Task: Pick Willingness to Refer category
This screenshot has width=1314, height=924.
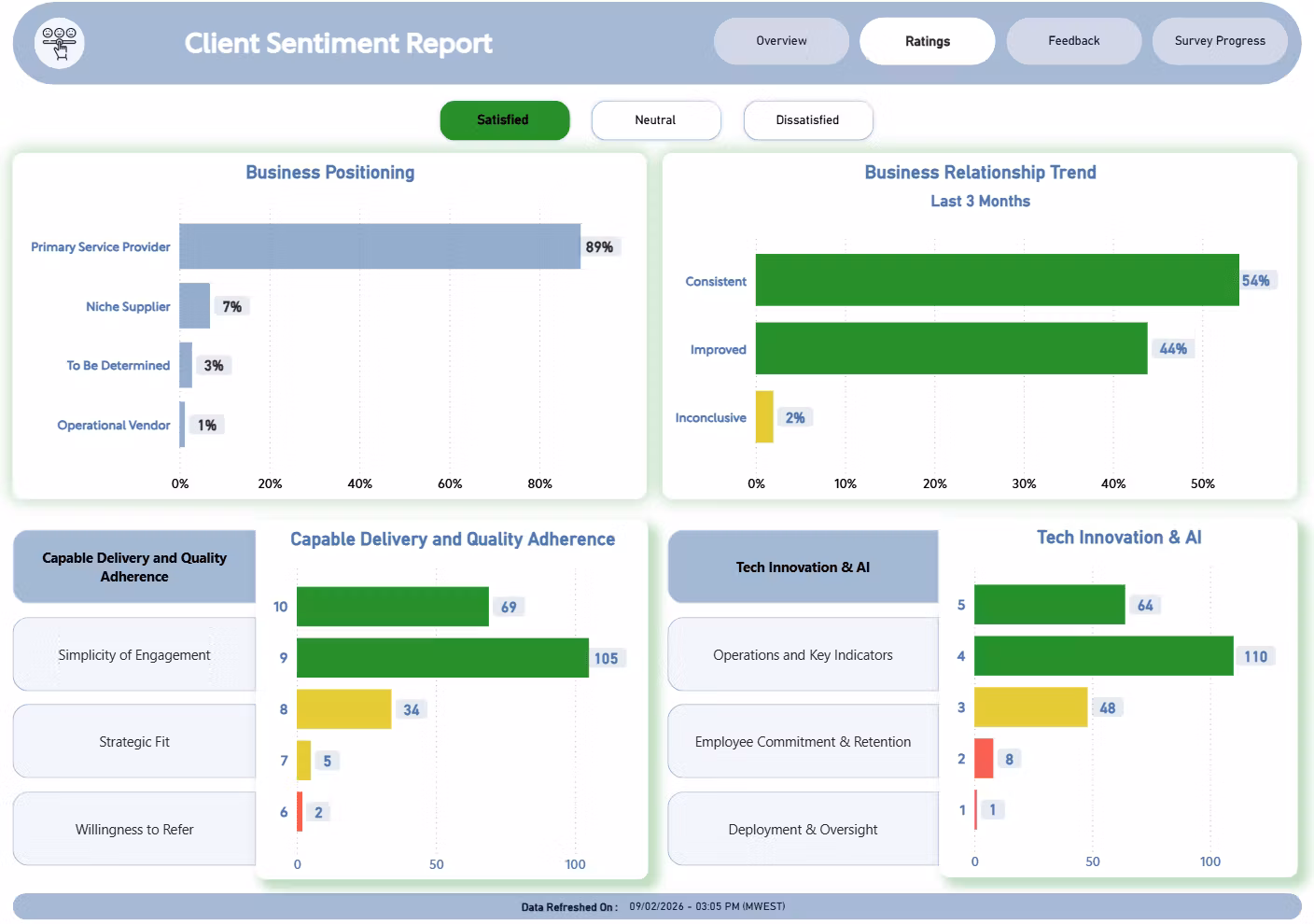Action: 134,830
